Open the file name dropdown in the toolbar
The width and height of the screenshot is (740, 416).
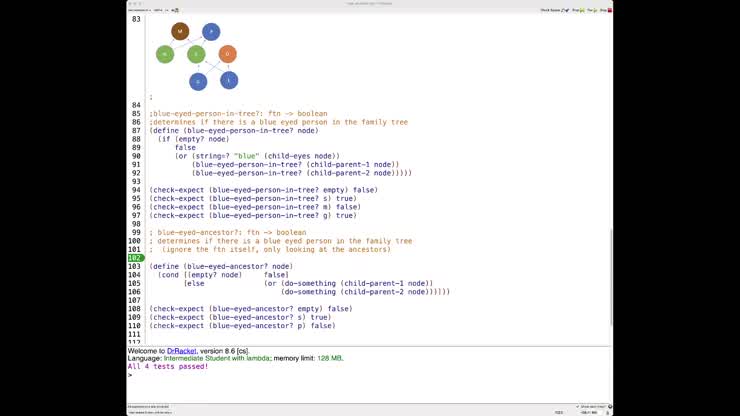140,10
